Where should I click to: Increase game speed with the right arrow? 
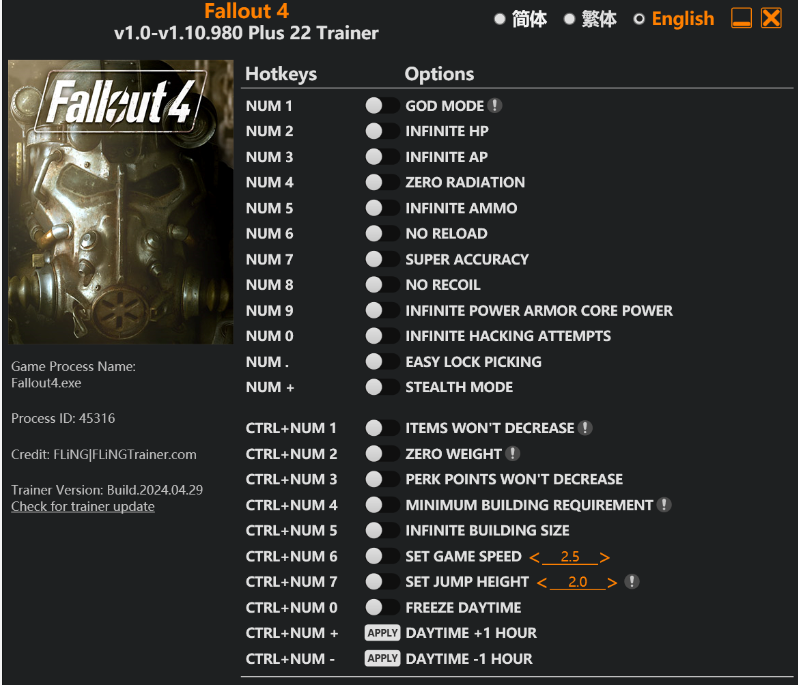coord(605,558)
